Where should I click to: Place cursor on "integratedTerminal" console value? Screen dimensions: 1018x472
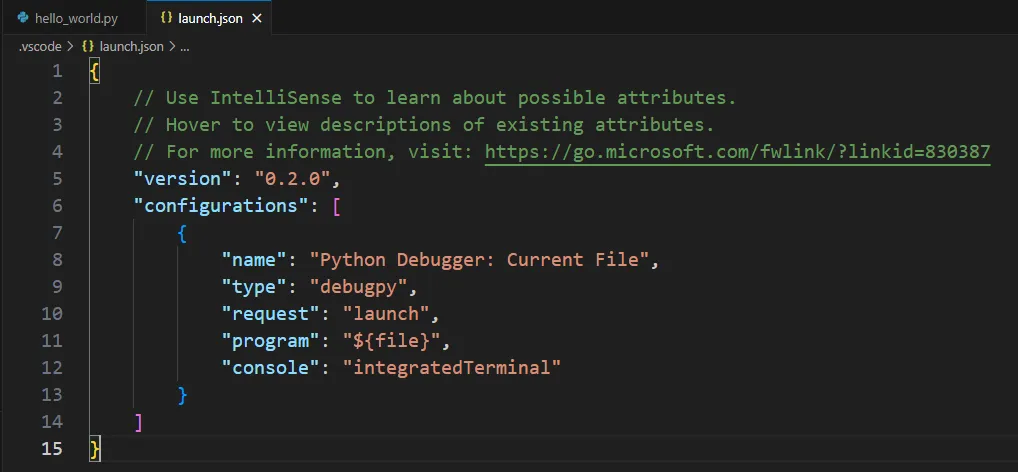pos(451,368)
